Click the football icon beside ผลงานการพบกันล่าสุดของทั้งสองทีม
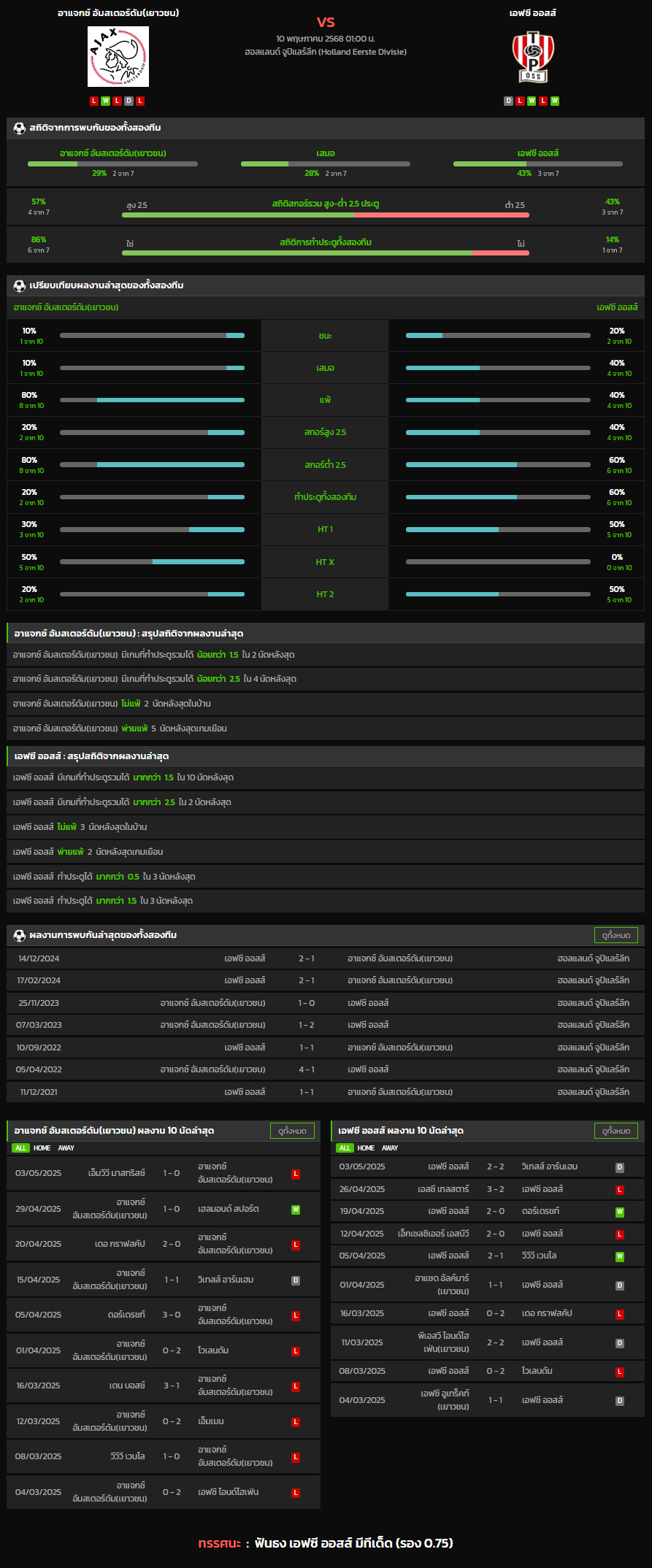Viewport: 652px width, 1568px height. point(20,935)
